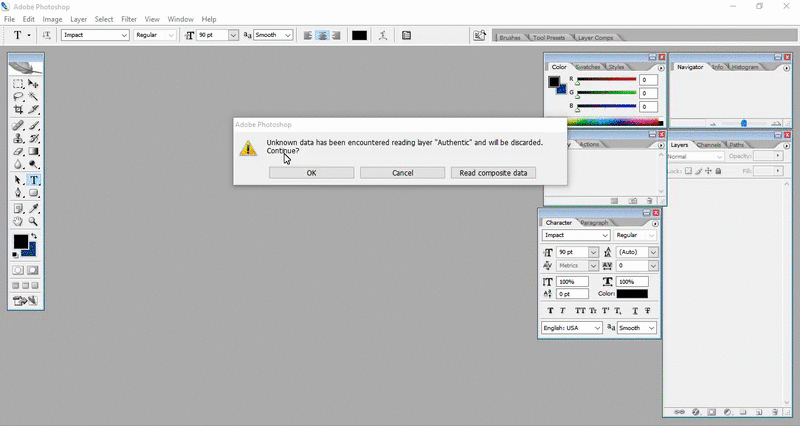Select the Dodge tool
Image resolution: width=800 pixels, height=426 pixels.
pyautogui.click(x=33, y=164)
